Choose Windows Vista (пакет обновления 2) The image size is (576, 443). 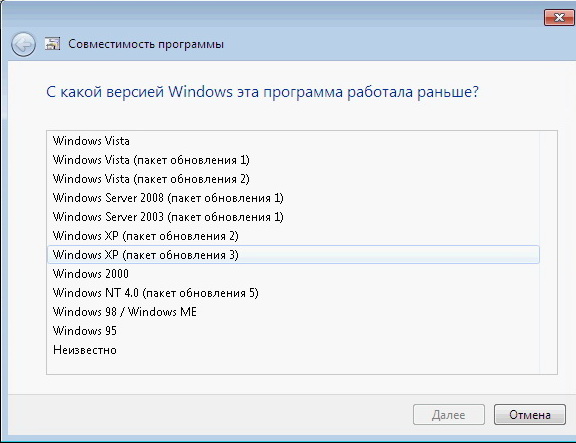(x=294, y=179)
